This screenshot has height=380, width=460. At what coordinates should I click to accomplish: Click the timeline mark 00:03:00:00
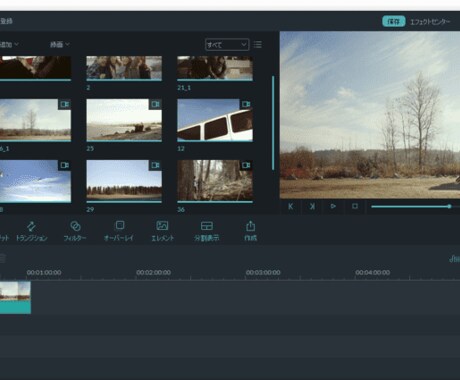pos(263,273)
